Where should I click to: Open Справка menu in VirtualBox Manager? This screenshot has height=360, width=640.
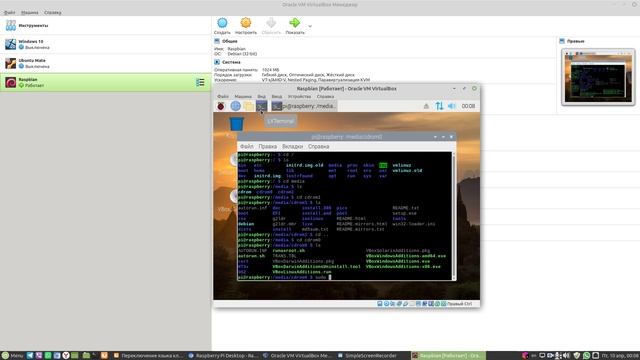tap(53, 13)
